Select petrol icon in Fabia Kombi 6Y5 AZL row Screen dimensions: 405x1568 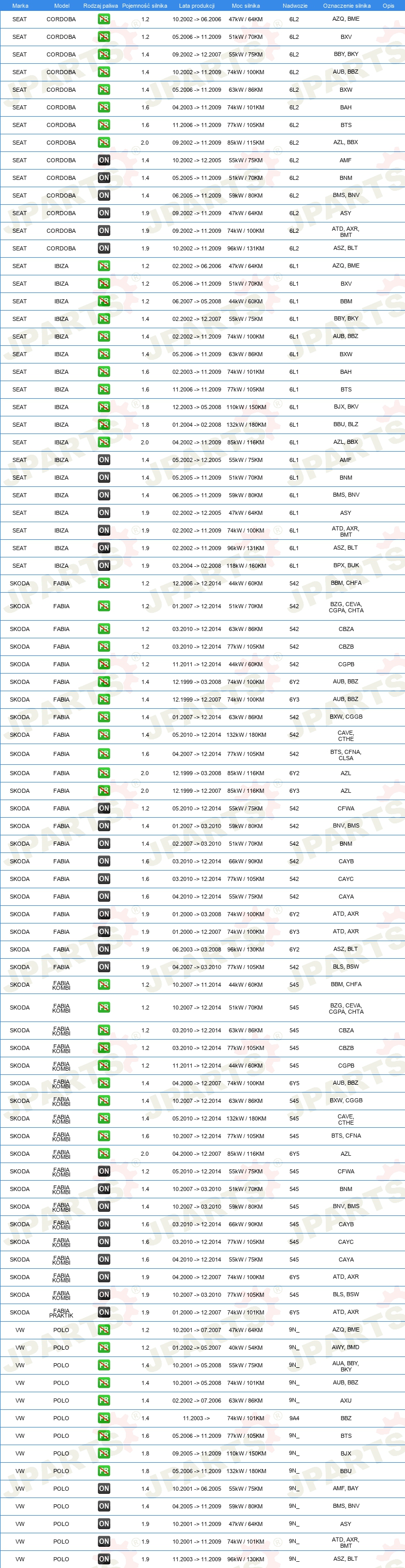[x=104, y=1154]
